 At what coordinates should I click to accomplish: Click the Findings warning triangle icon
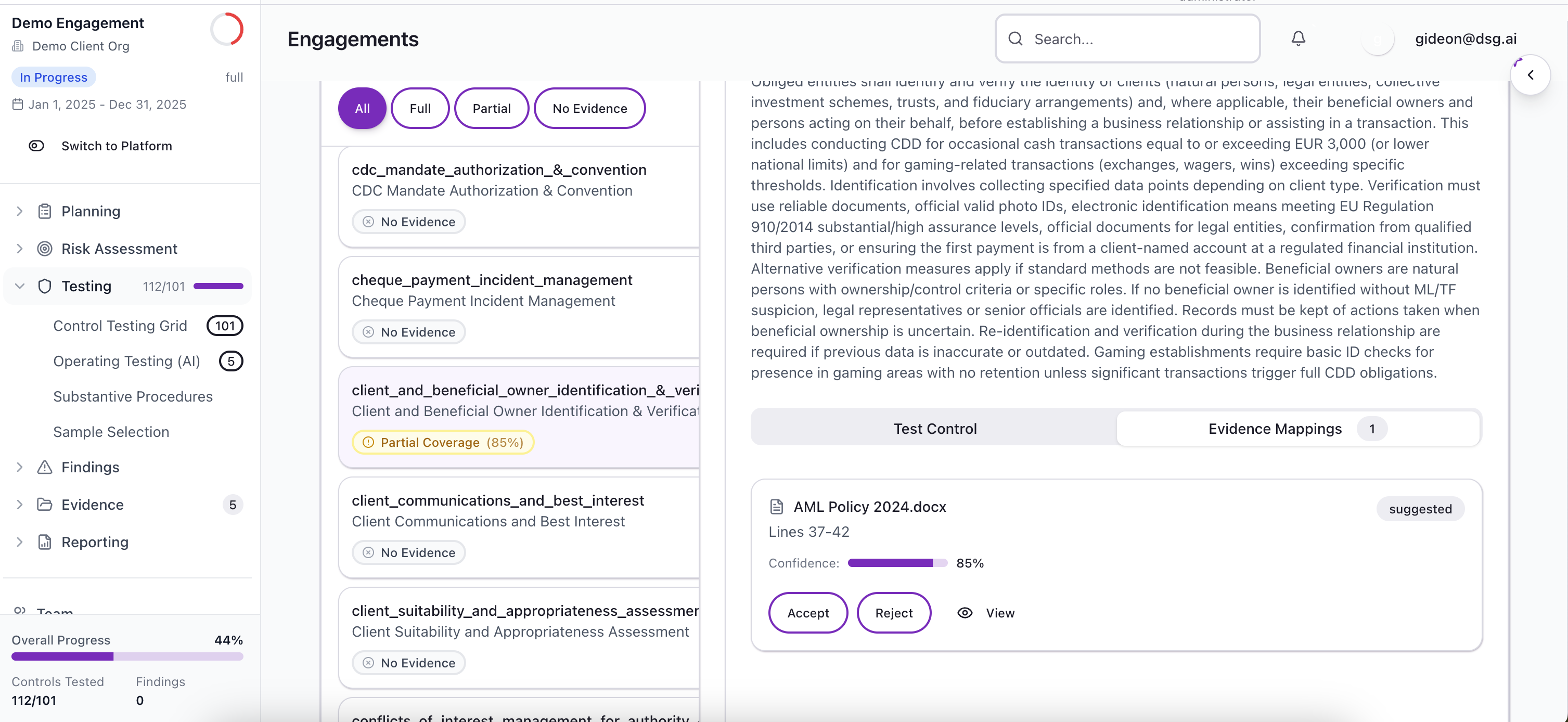[x=44, y=467]
